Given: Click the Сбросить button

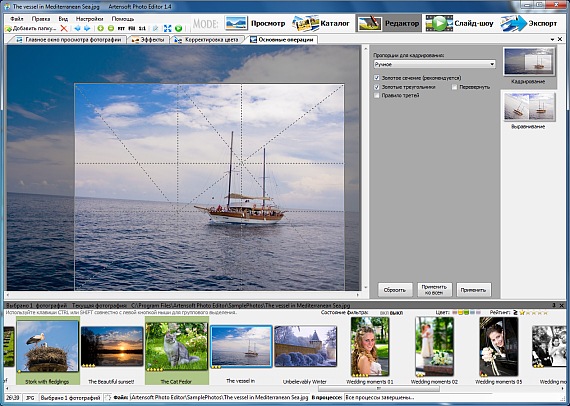Looking at the screenshot, I should 395,290.
